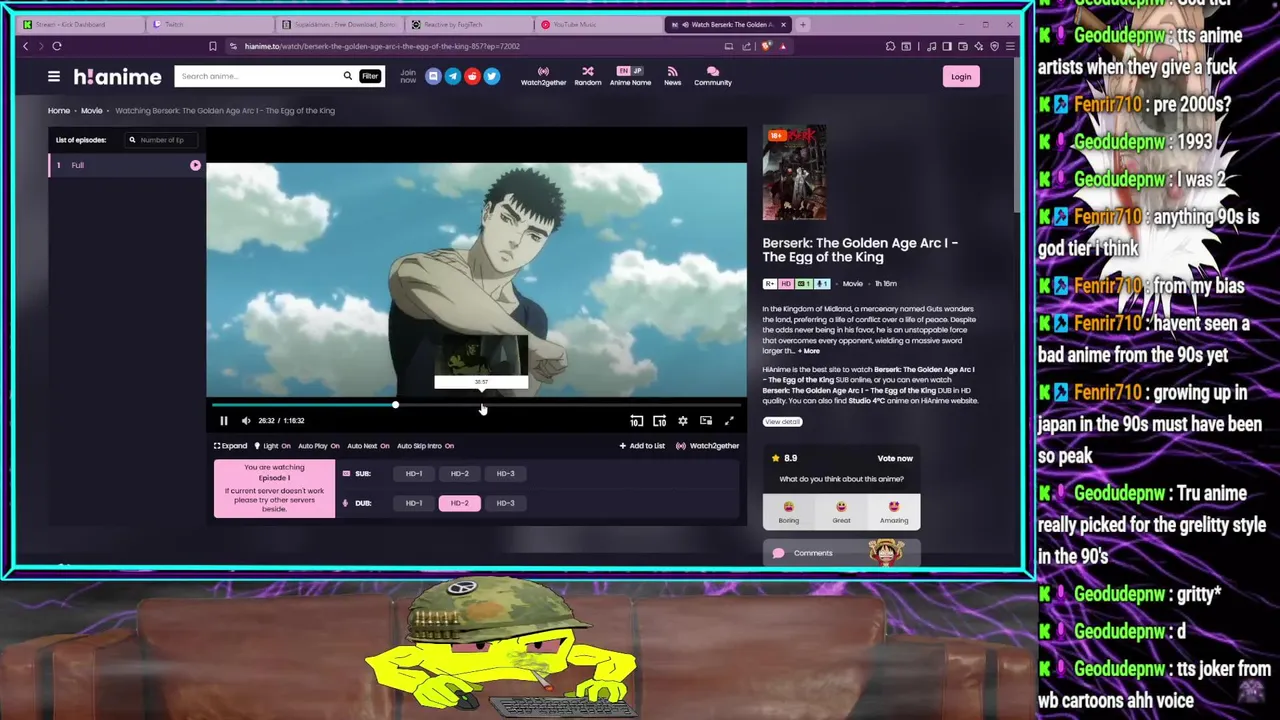Pause the video playback

coord(223,421)
